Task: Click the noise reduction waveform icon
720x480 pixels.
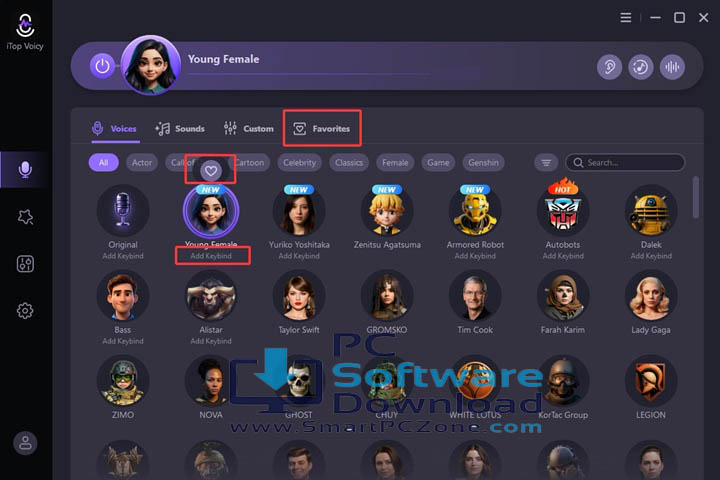Action: click(672, 67)
